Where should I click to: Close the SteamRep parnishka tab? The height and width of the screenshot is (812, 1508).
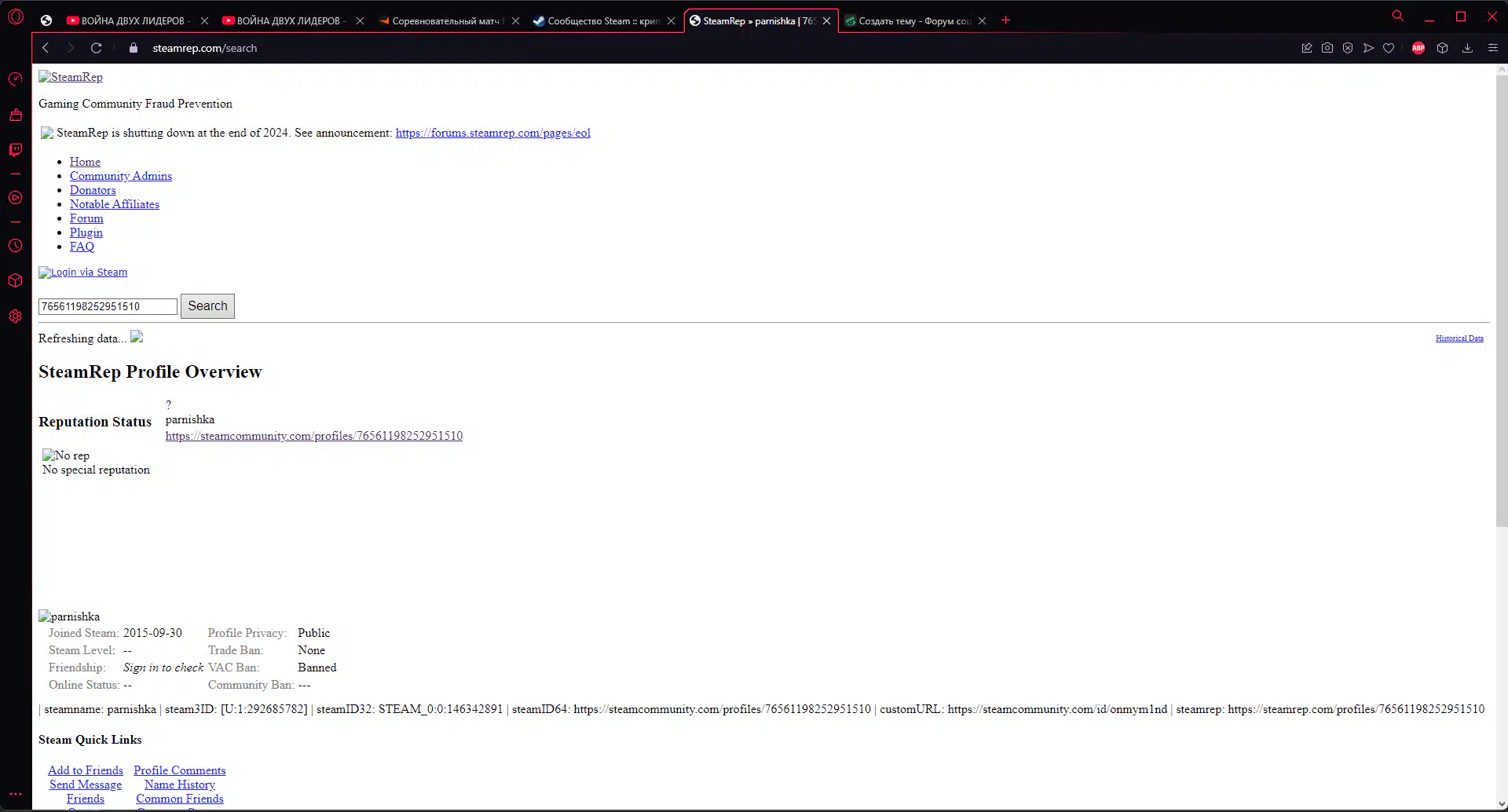pos(826,21)
